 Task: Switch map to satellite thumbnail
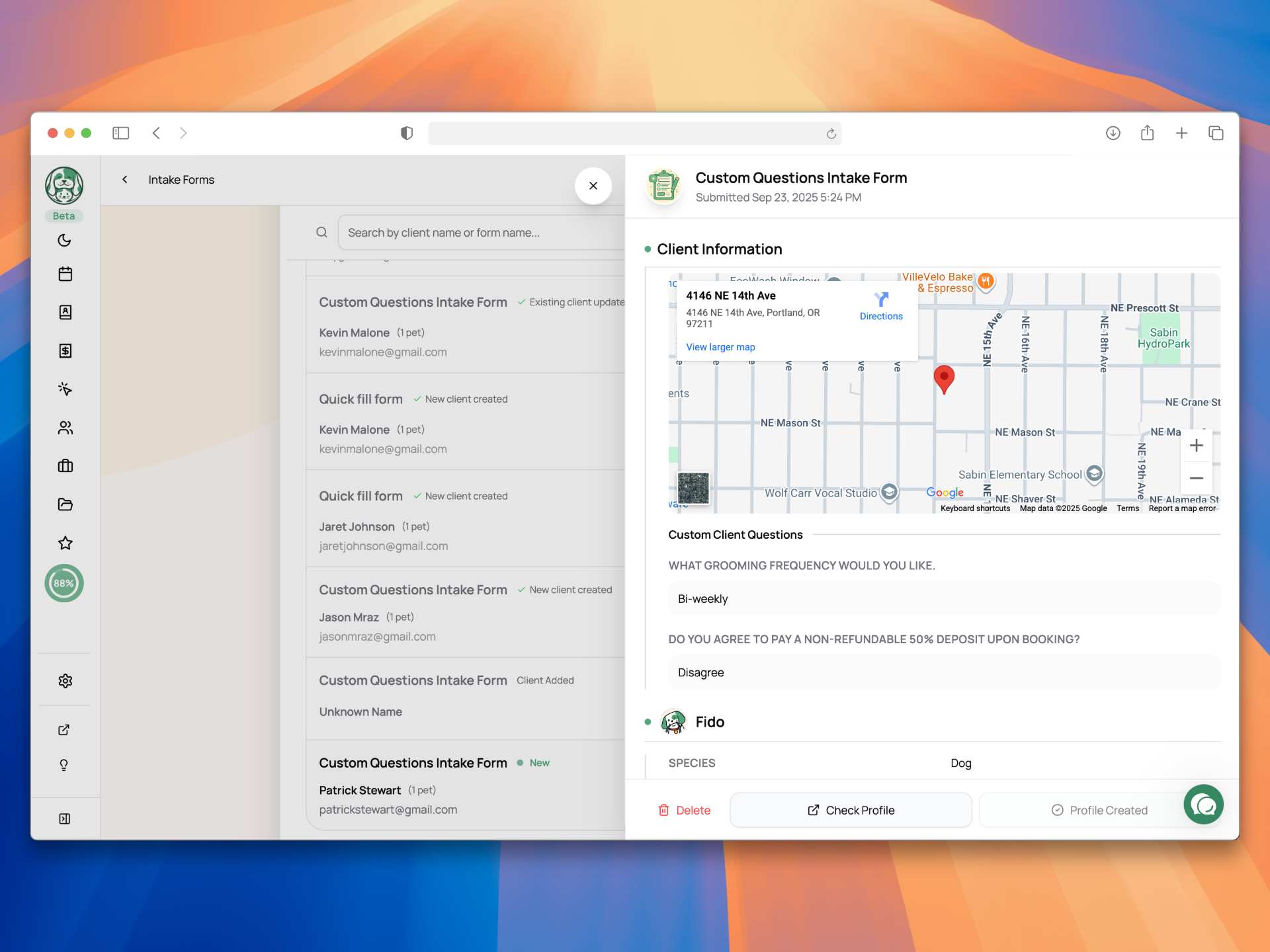click(x=693, y=488)
